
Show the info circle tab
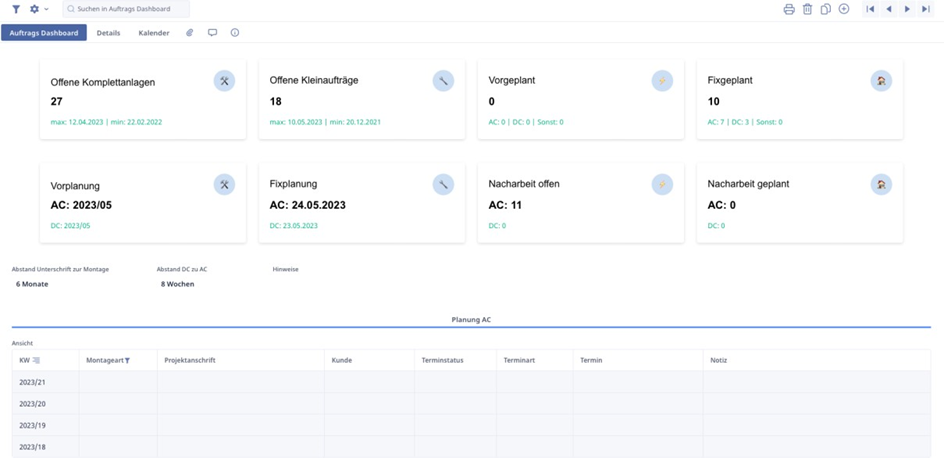click(x=235, y=33)
